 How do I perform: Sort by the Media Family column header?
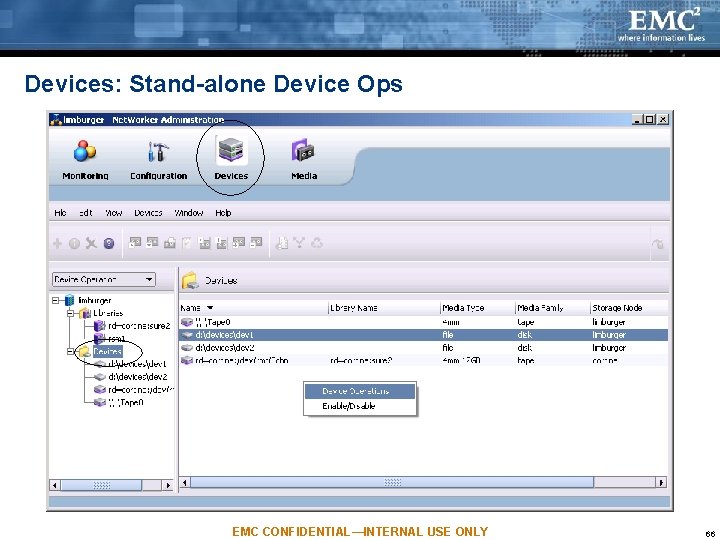pos(553,308)
